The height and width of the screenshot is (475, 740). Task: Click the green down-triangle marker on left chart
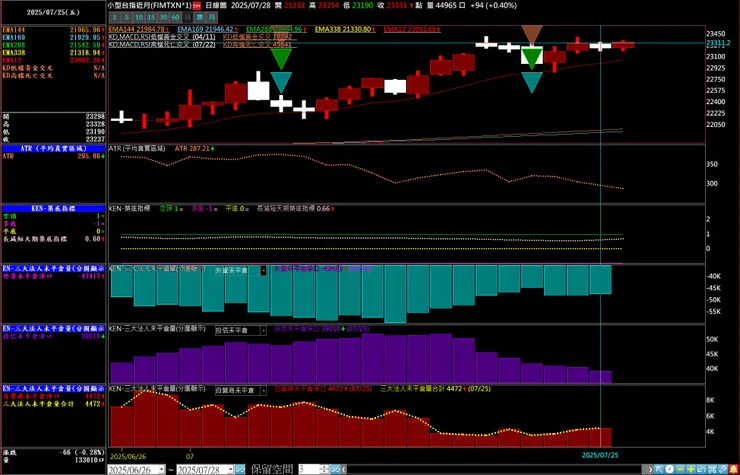[281, 59]
